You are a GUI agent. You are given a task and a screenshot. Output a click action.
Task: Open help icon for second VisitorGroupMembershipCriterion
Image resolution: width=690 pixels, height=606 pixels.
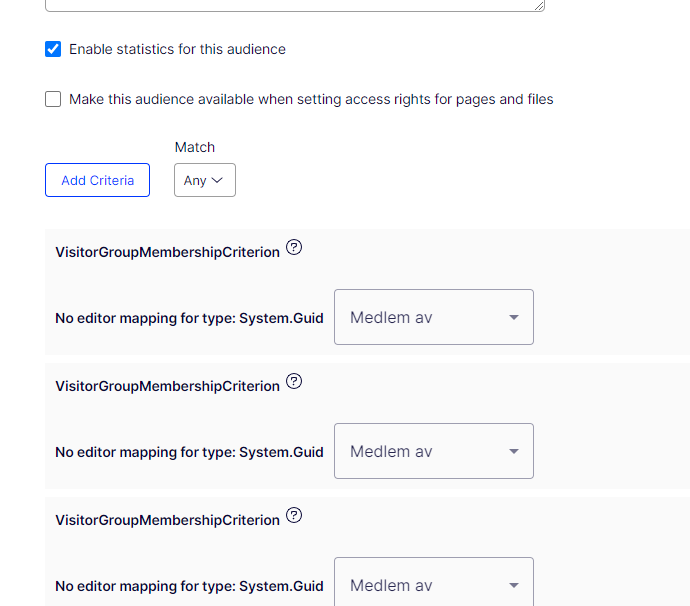pos(294,382)
